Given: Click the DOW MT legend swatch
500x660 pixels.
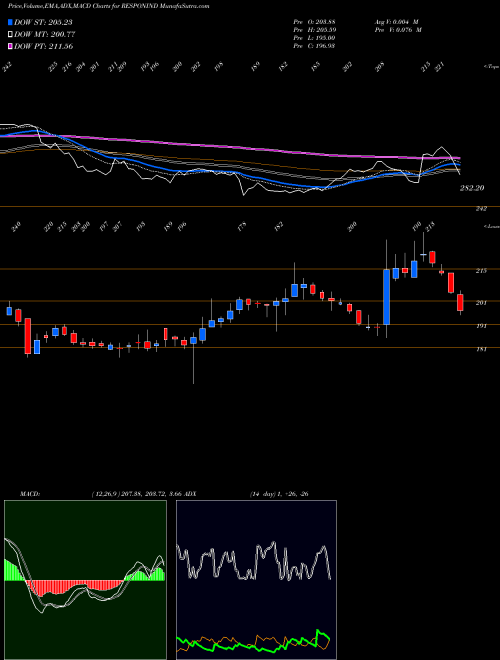Looking at the screenshot, I should coord(10,35).
